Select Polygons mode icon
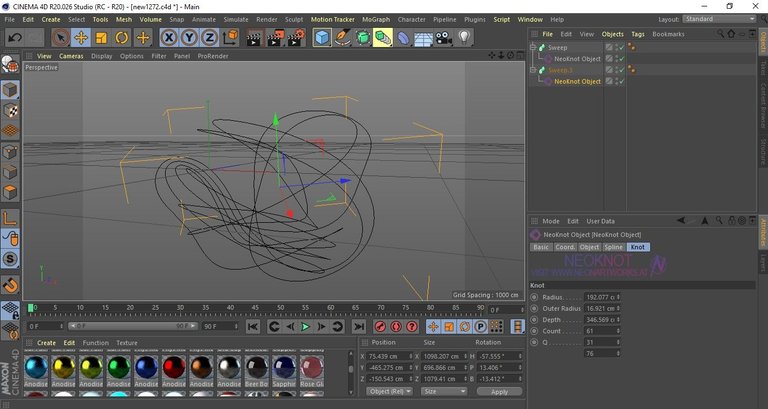 10,192
